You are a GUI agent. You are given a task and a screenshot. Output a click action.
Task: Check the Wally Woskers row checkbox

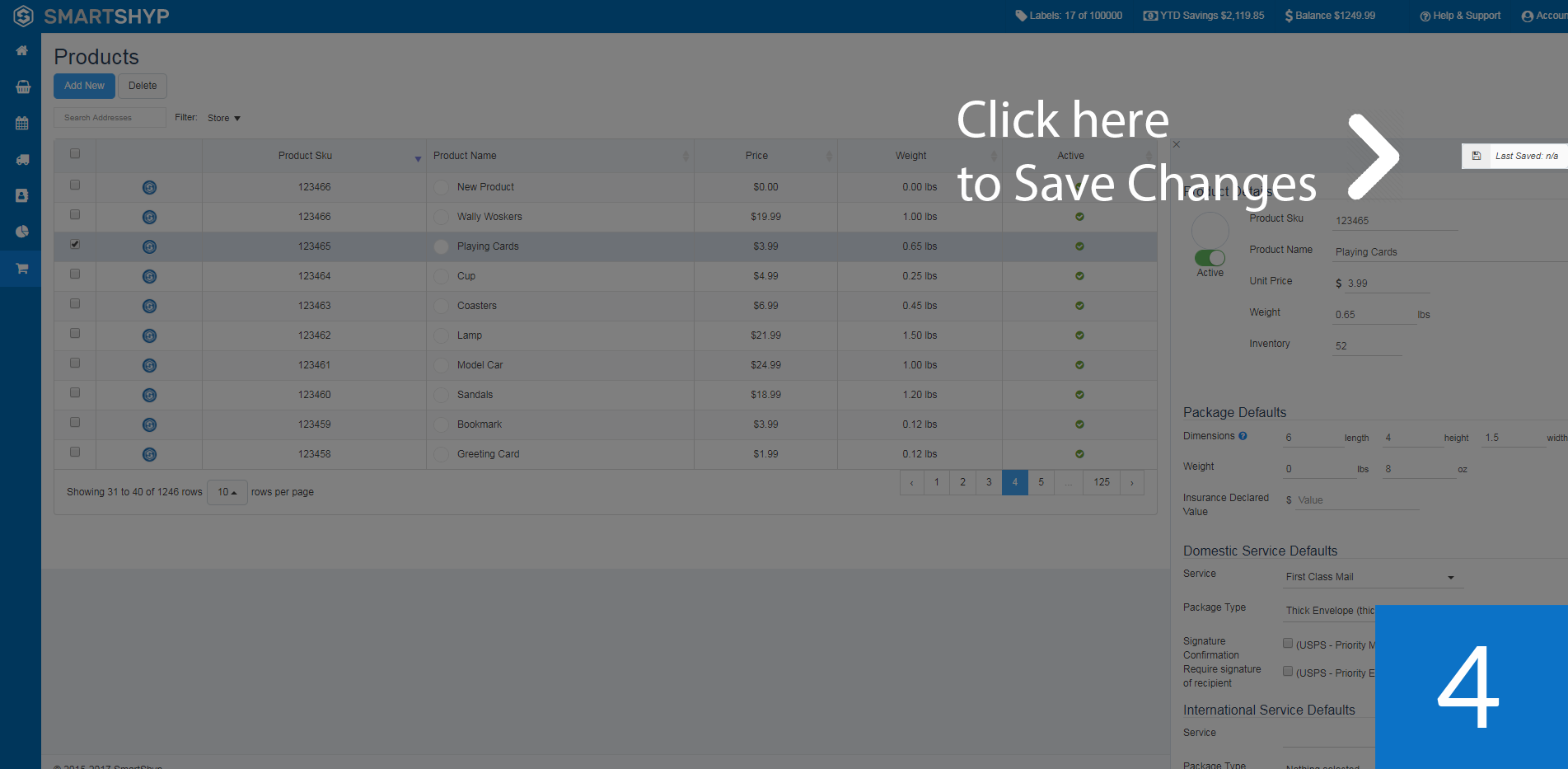pyautogui.click(x=75, y=214)
